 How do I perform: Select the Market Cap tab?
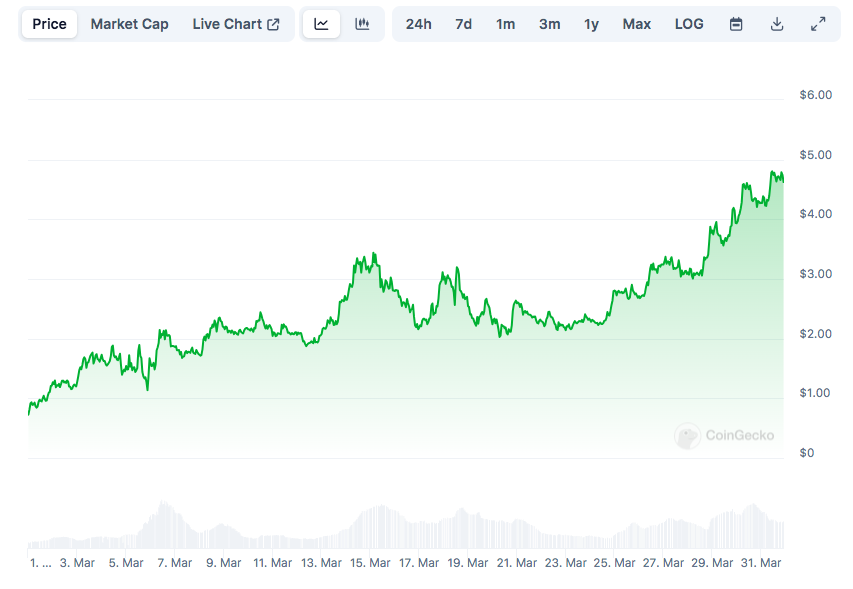(x=129, y=24)
